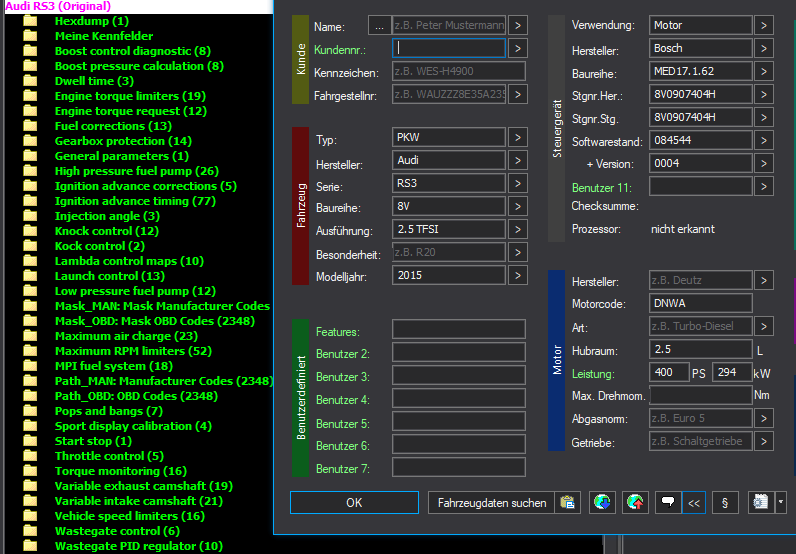The width and height of the screenshot is (796, 554).
Task: Open the > arrow next to Getriebe field
Action: [x=764, y=441]
